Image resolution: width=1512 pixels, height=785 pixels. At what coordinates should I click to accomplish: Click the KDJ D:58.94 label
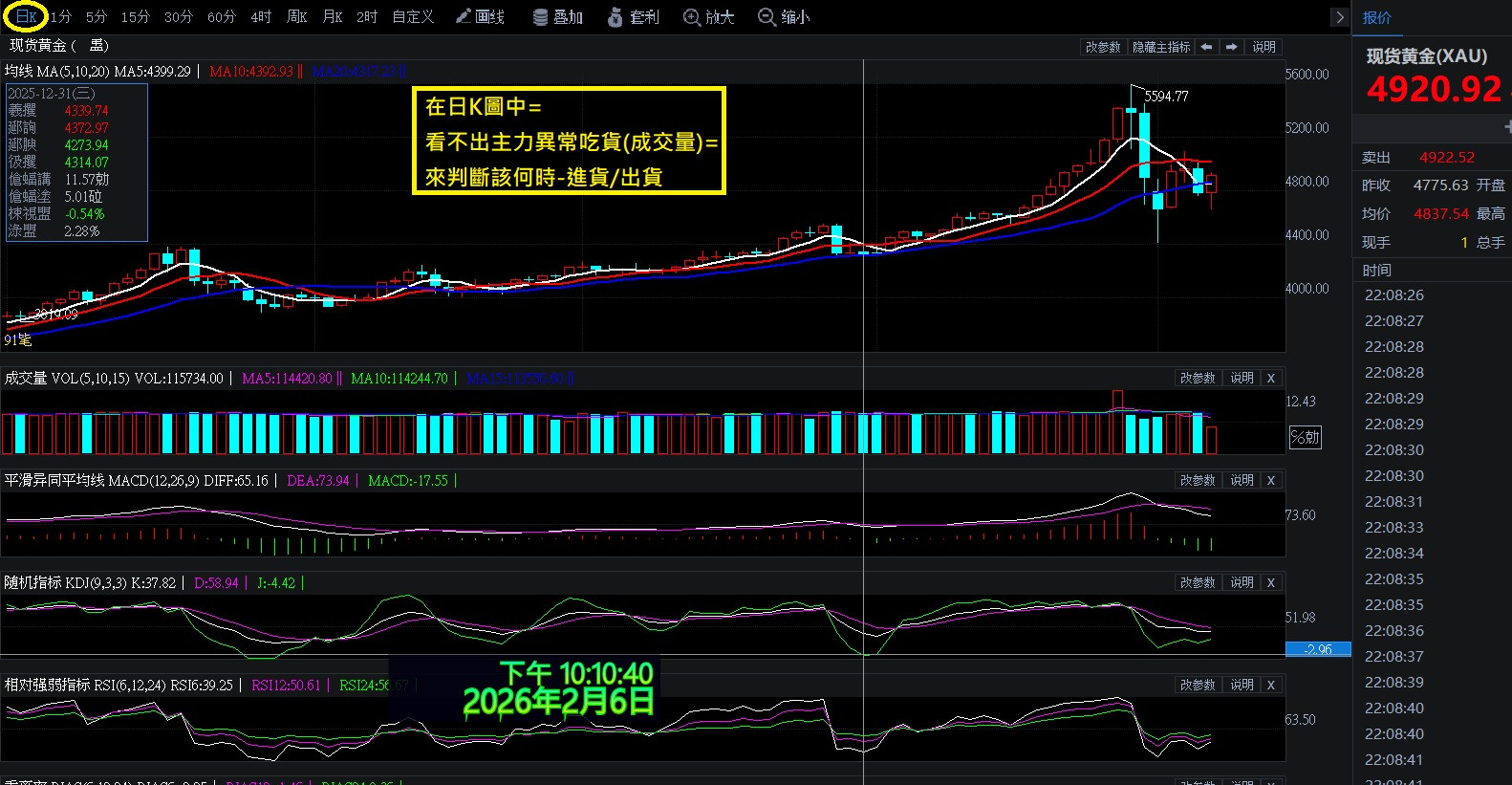point(216,583)
